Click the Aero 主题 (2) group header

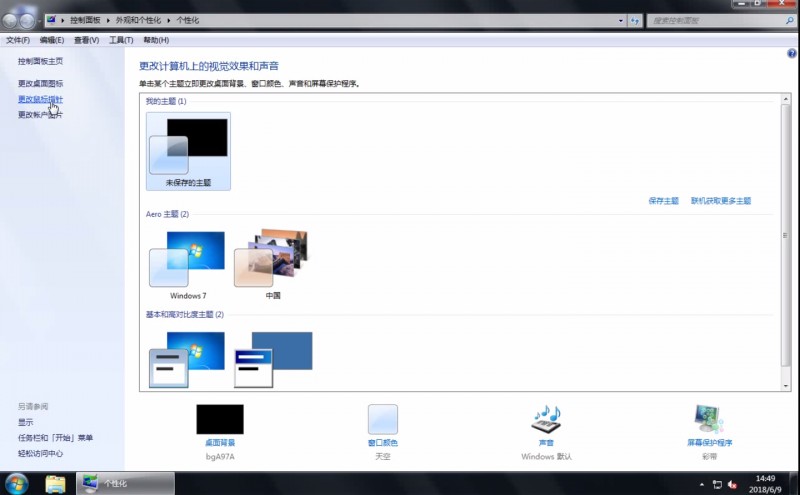167,214
